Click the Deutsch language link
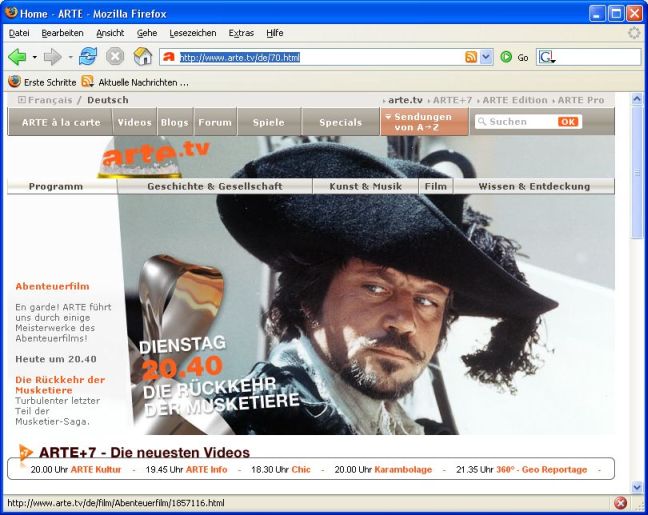This screenshot has height=515, width=648. coord(108,100)
